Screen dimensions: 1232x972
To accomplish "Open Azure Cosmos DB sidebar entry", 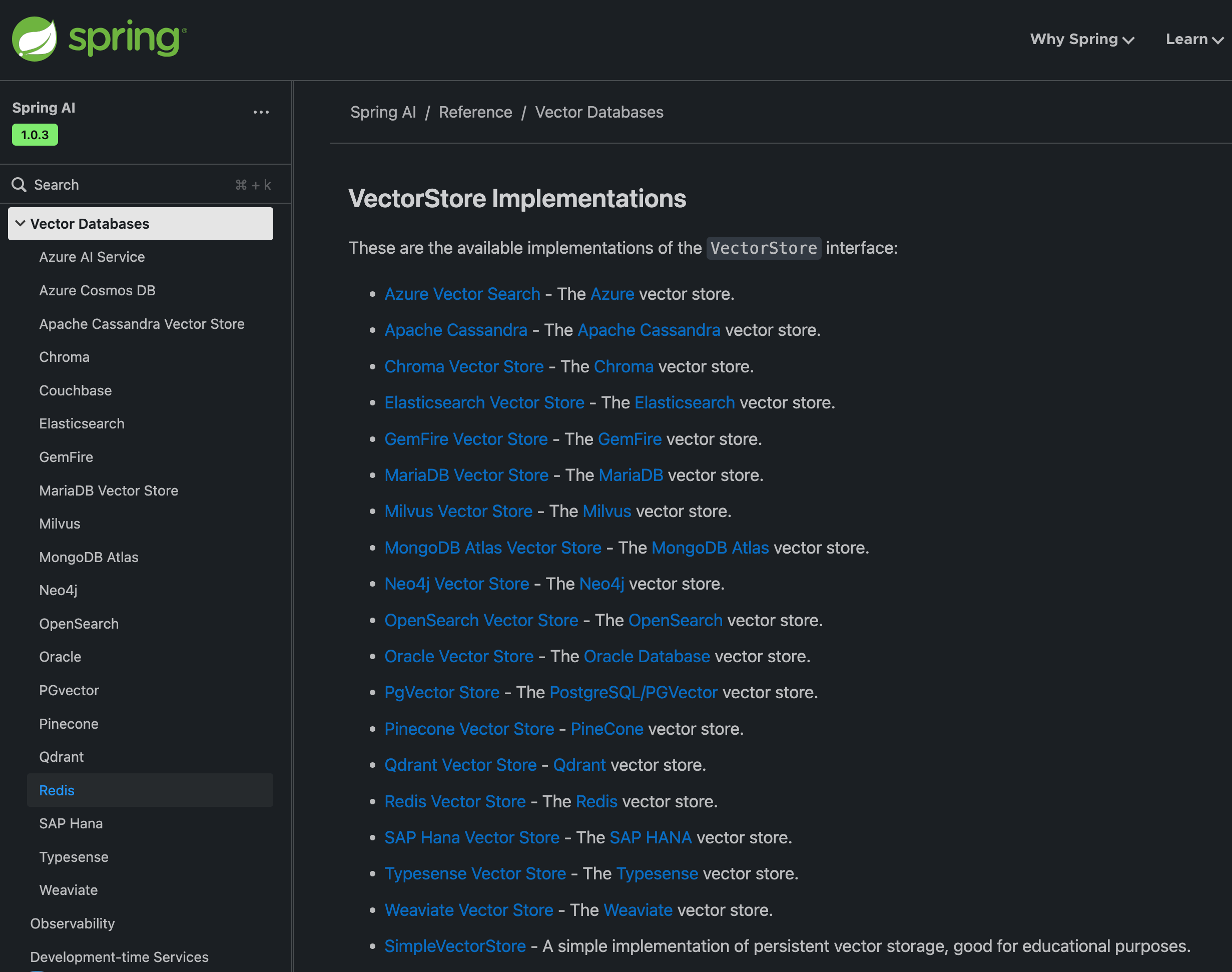I will point(97,290).
